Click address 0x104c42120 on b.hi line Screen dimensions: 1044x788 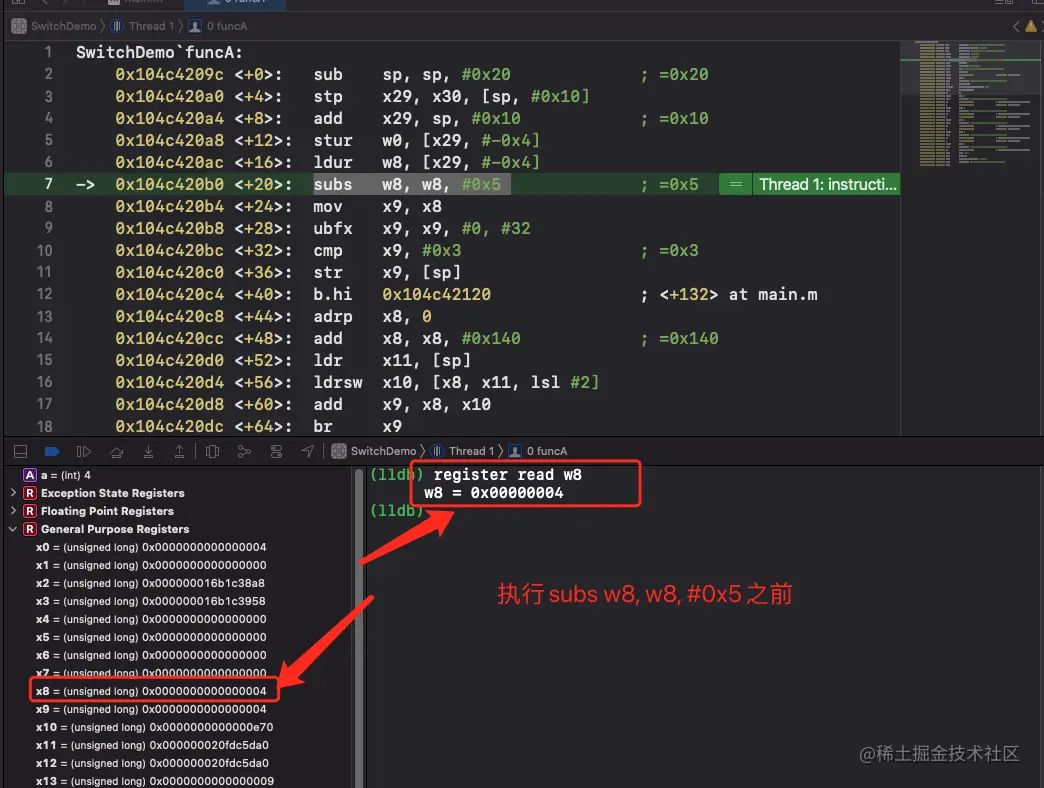(436, 294)
